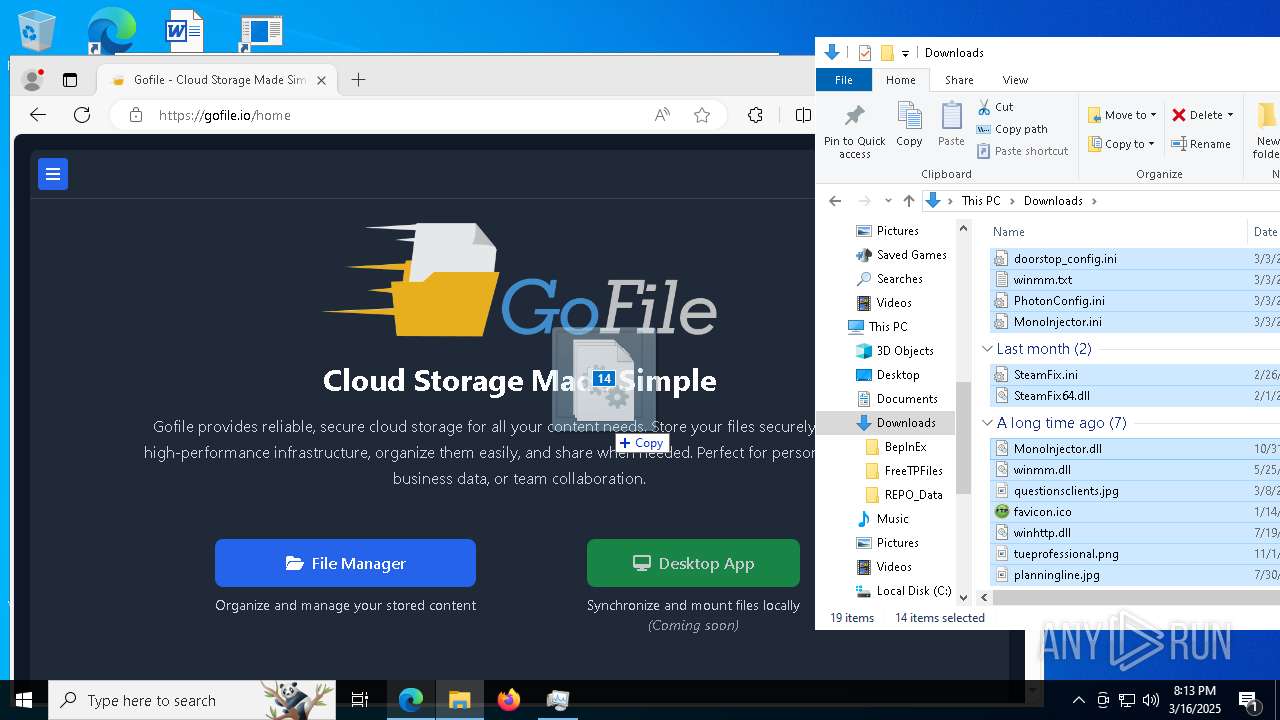This screenshot has height=720, width=1280.
Task: Refresh the gofile.io page
Action: coord(82,115)
